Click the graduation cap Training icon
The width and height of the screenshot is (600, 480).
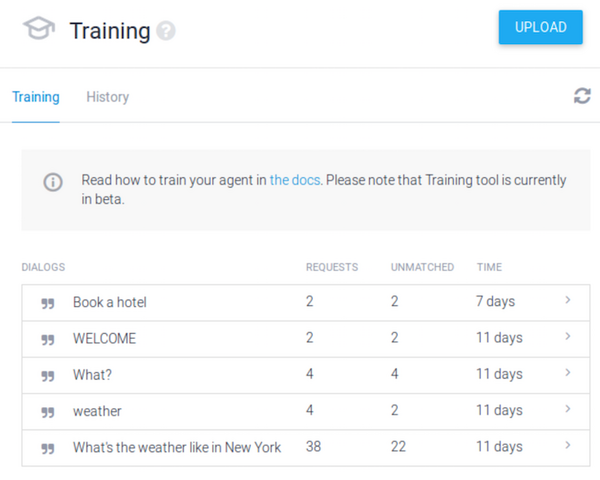(x=39, y=29)
